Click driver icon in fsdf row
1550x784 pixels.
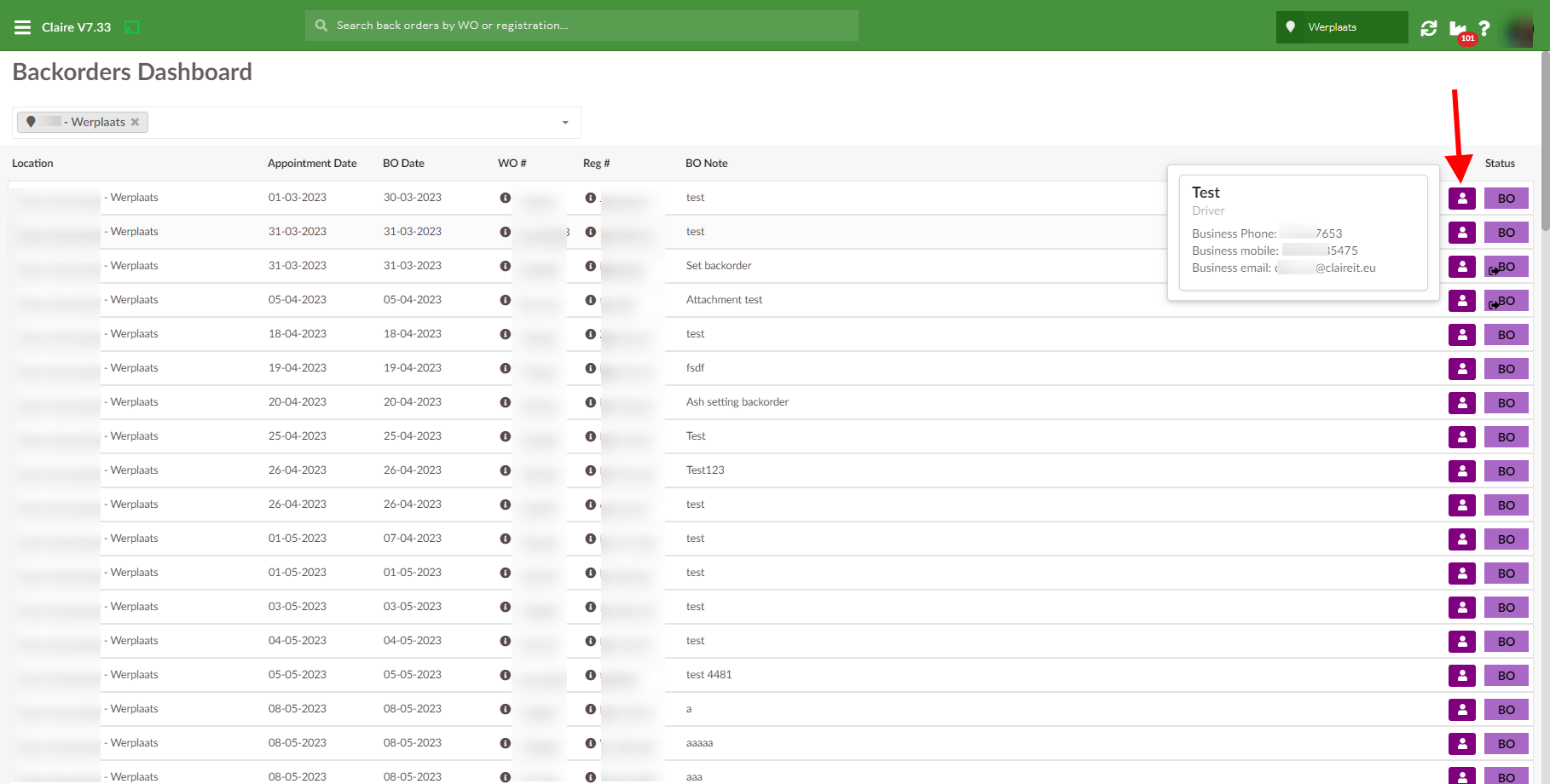pos(1462,369)
